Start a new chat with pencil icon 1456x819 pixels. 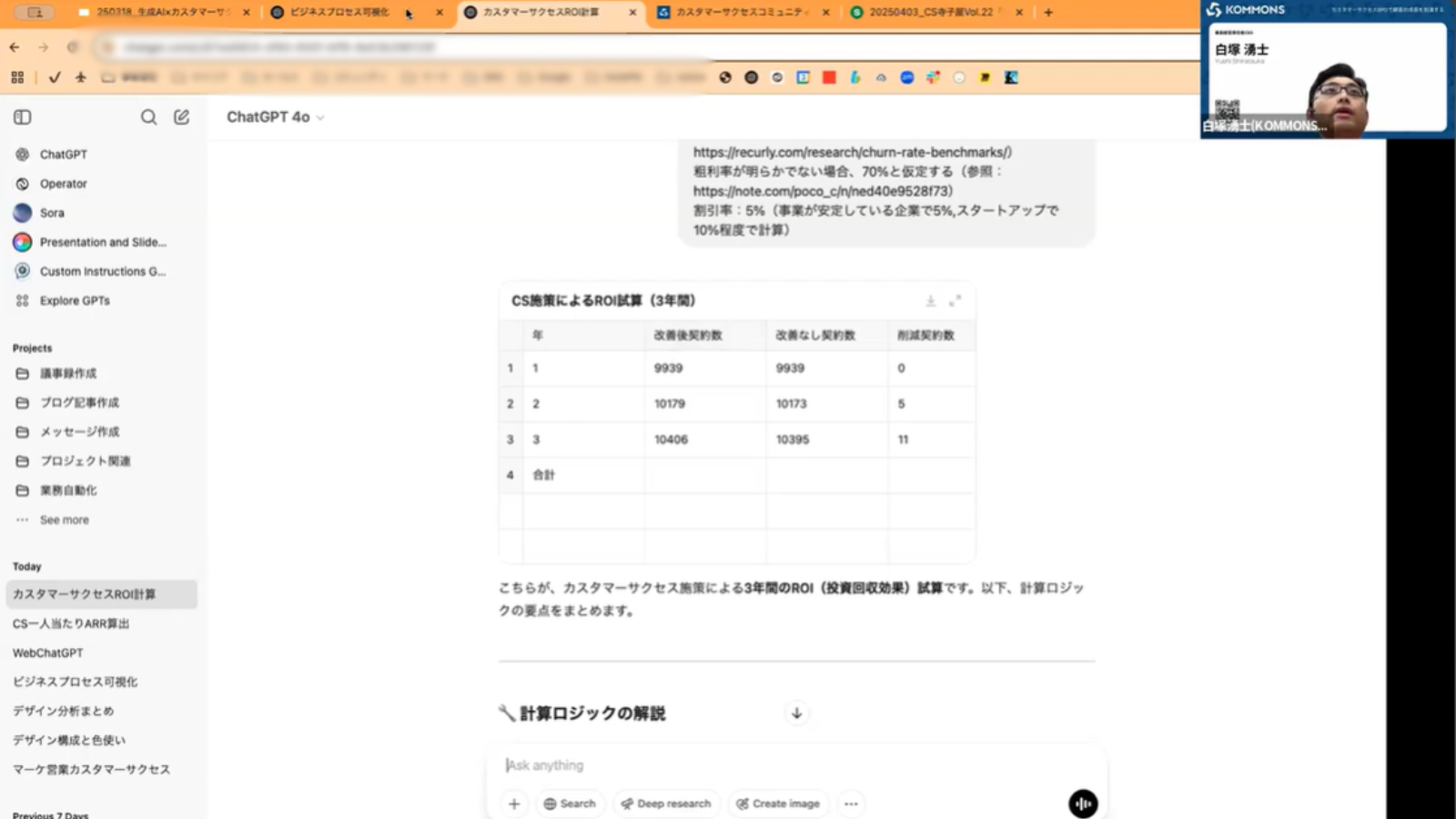(x=182, y=117)
